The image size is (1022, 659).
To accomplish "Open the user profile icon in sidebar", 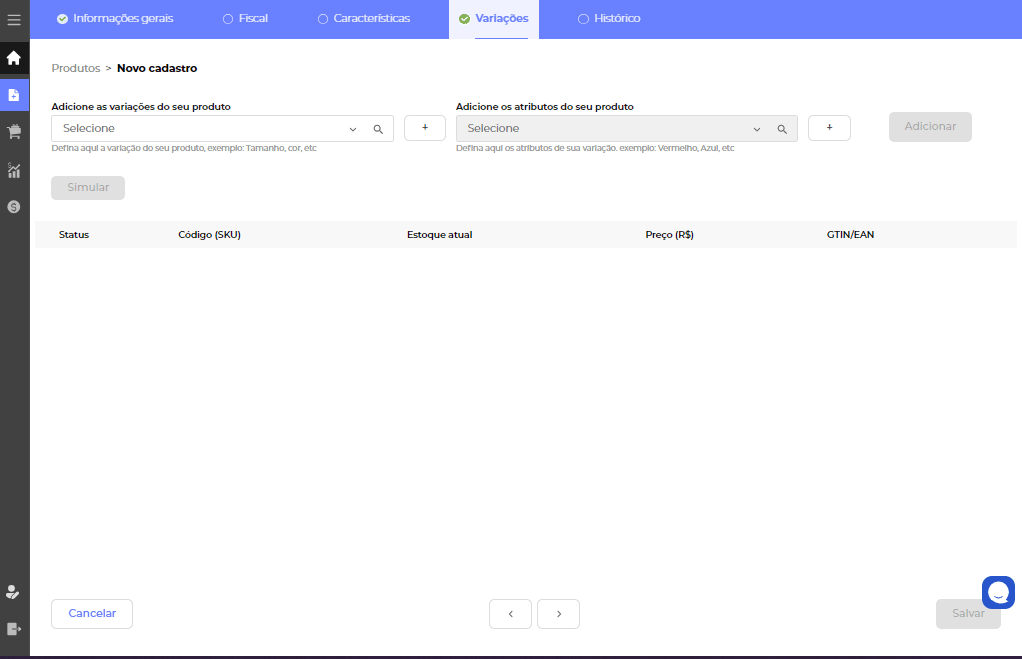I will point(13,591).
